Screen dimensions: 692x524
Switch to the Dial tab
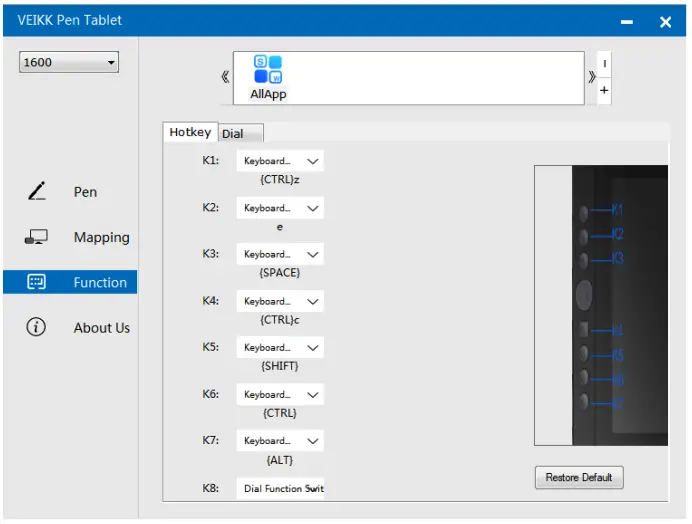(232, 134)
